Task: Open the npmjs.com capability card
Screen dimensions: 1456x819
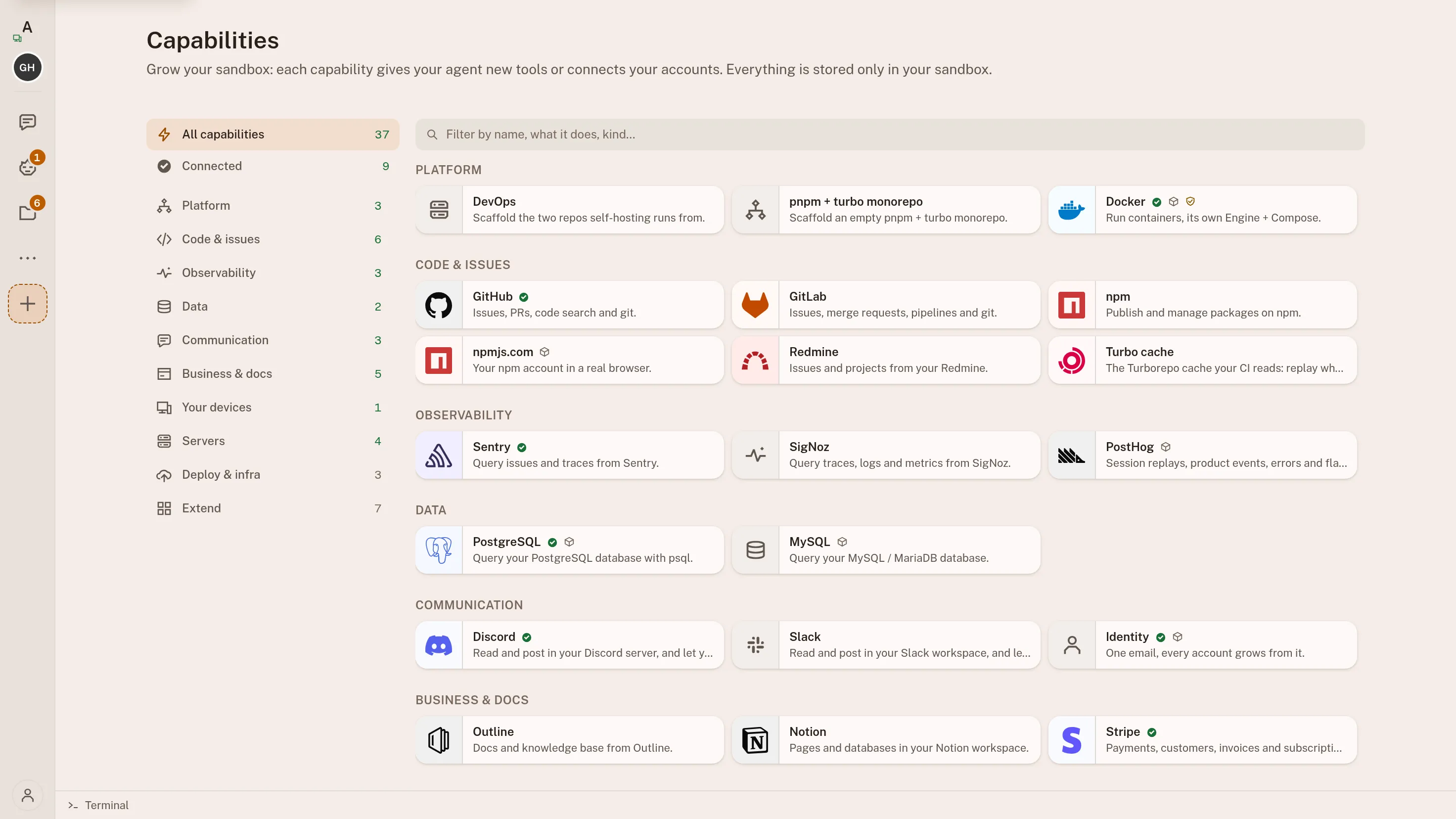Action: (569, 360)
